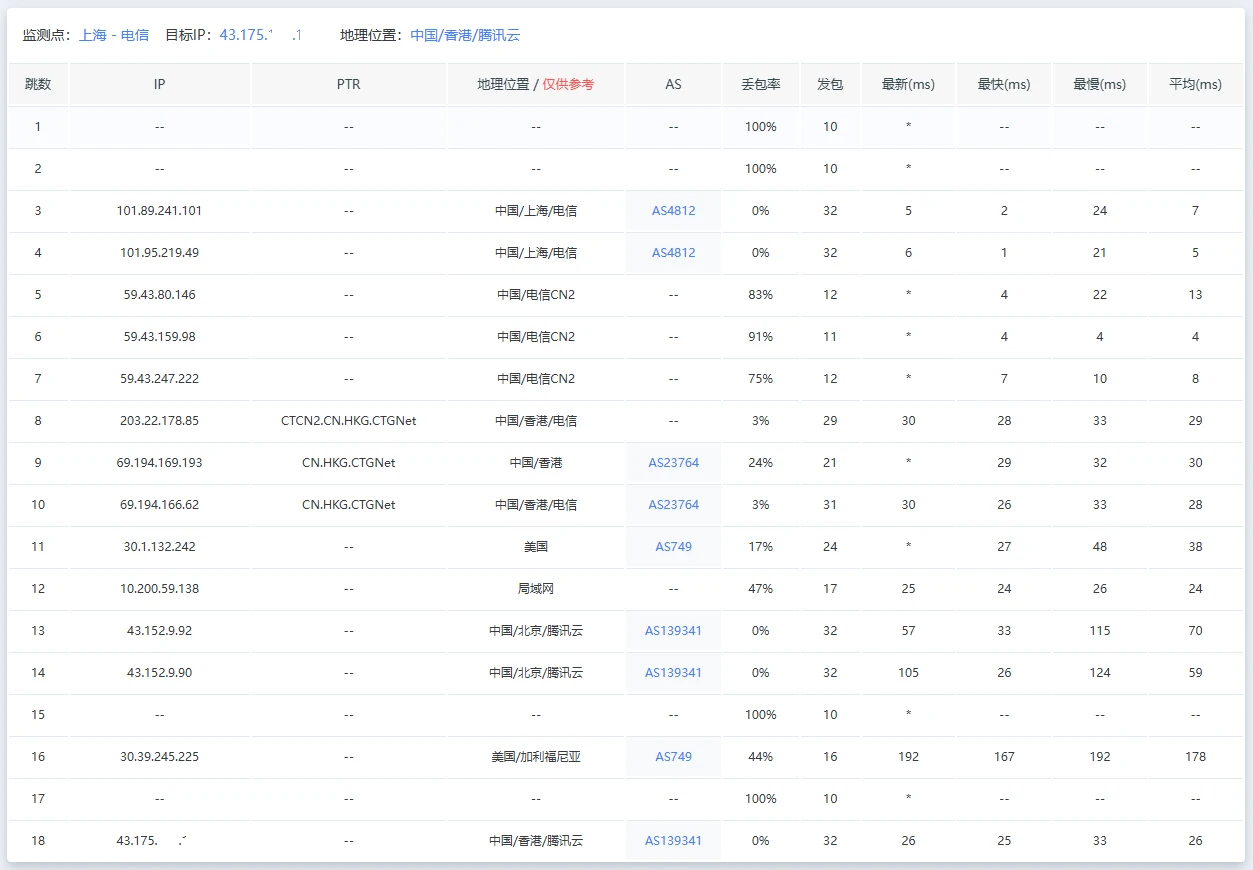This screenshot has width=1253, height=870.
Task: Click the AS4812 link in hop 3 row
Action: [x=673, y=211]
